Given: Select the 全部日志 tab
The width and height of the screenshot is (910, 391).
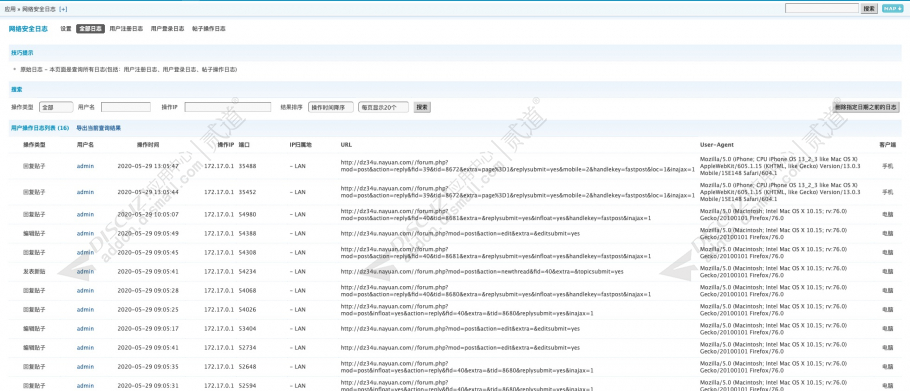Looking at the screenshot, I should (91, 28).
